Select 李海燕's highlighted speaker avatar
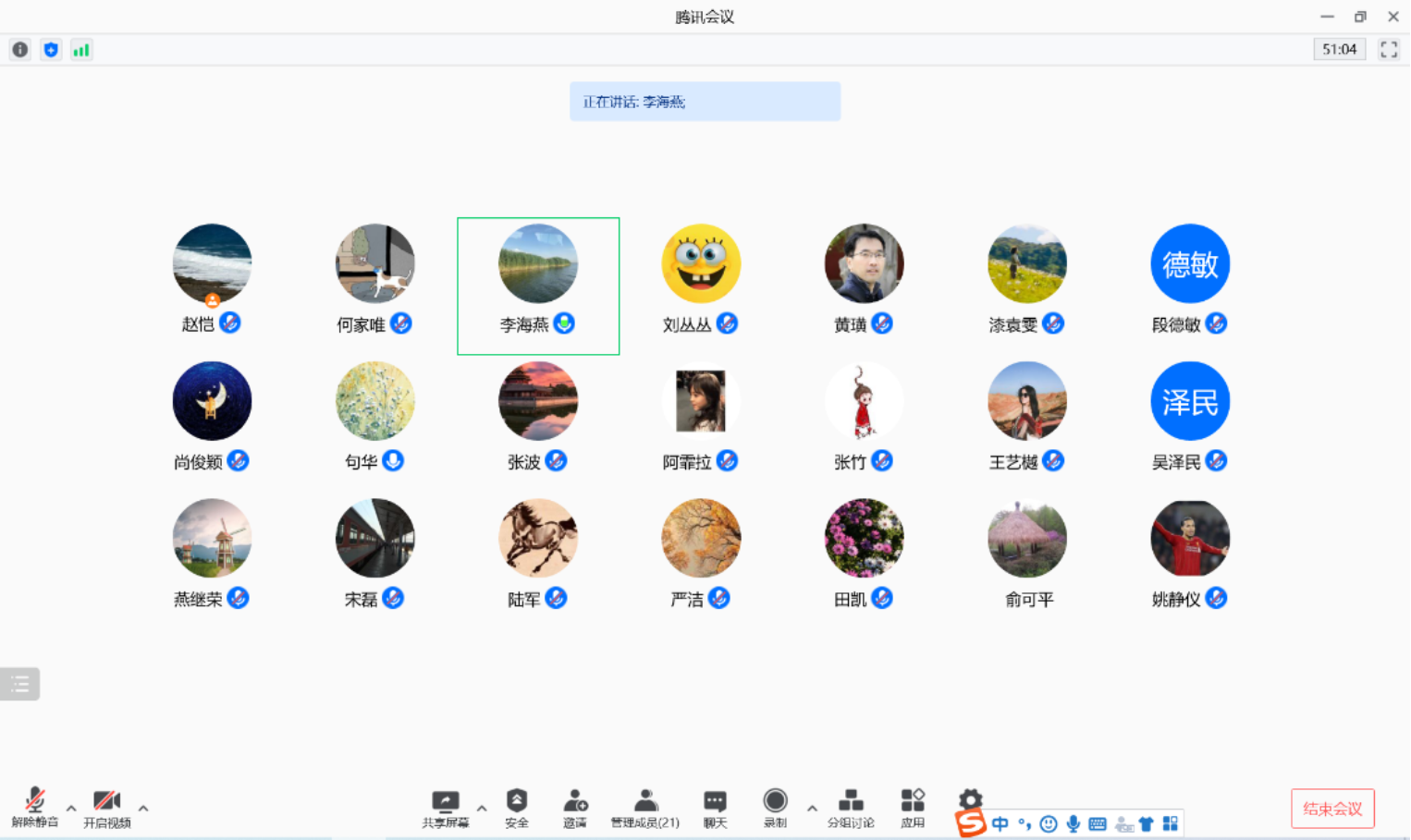This screenshot has width=1411, height=840. [538, 263]
